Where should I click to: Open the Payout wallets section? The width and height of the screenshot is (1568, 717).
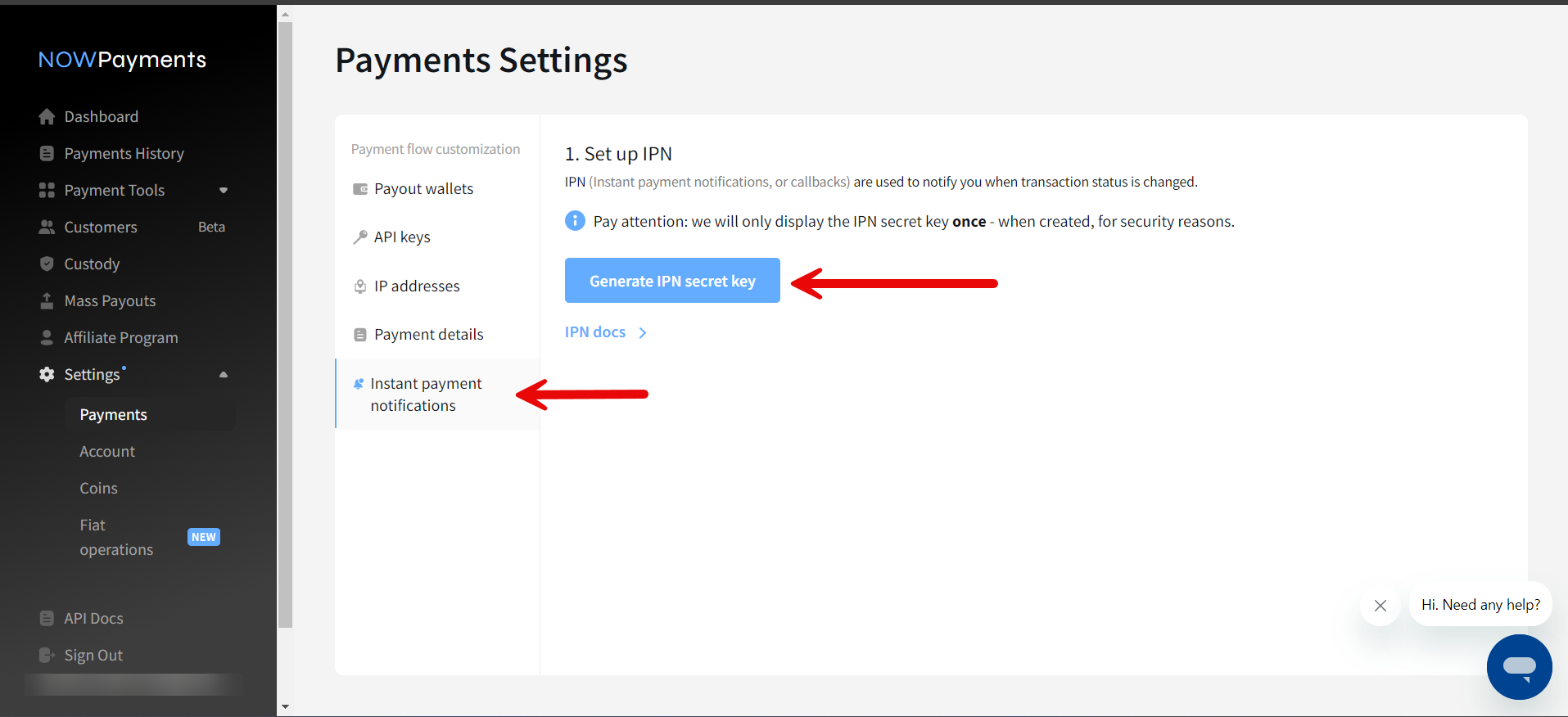(x=423, y=189)
